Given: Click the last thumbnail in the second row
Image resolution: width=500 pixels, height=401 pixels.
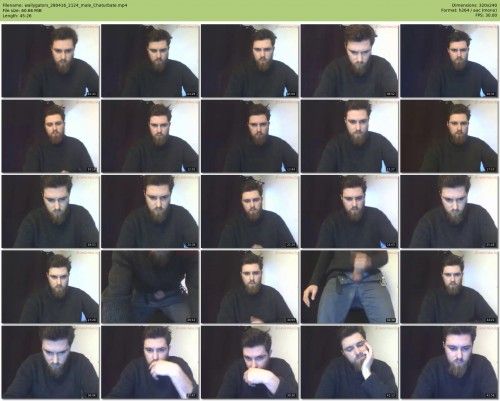Looking at the screenshot, I should point(449,136).
